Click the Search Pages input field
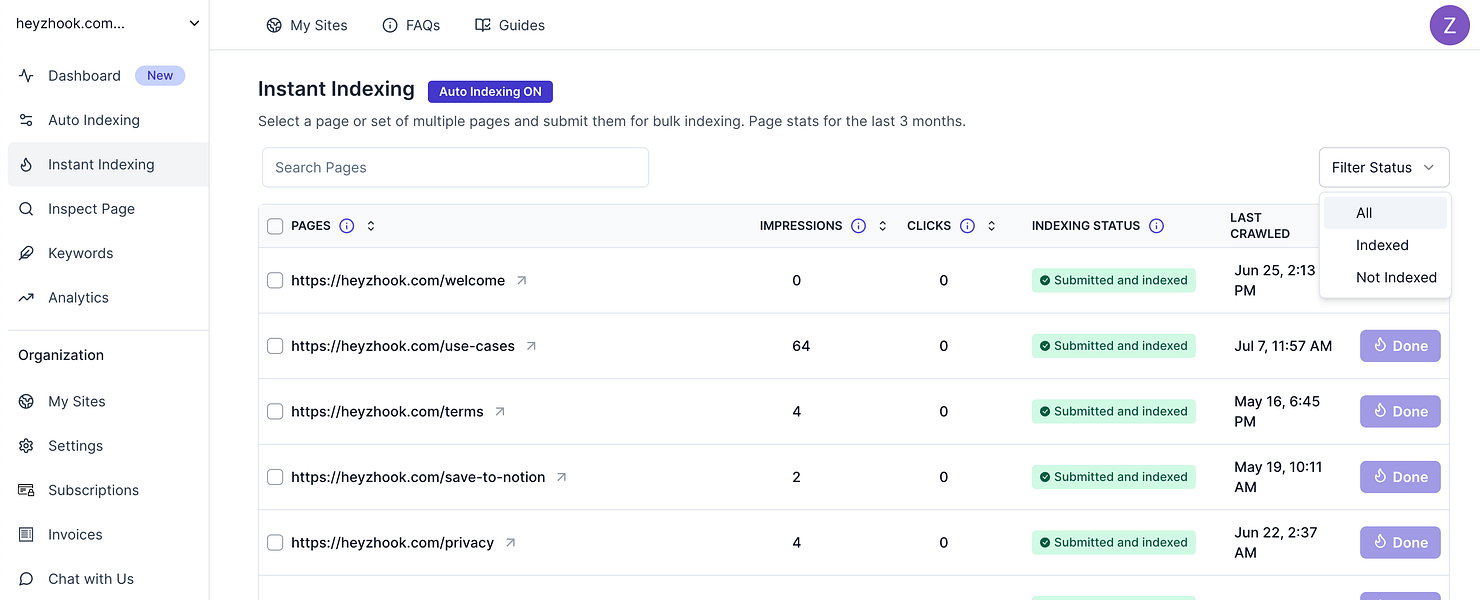This screenshot has height=600, width=1480. [x=455, y=168]
